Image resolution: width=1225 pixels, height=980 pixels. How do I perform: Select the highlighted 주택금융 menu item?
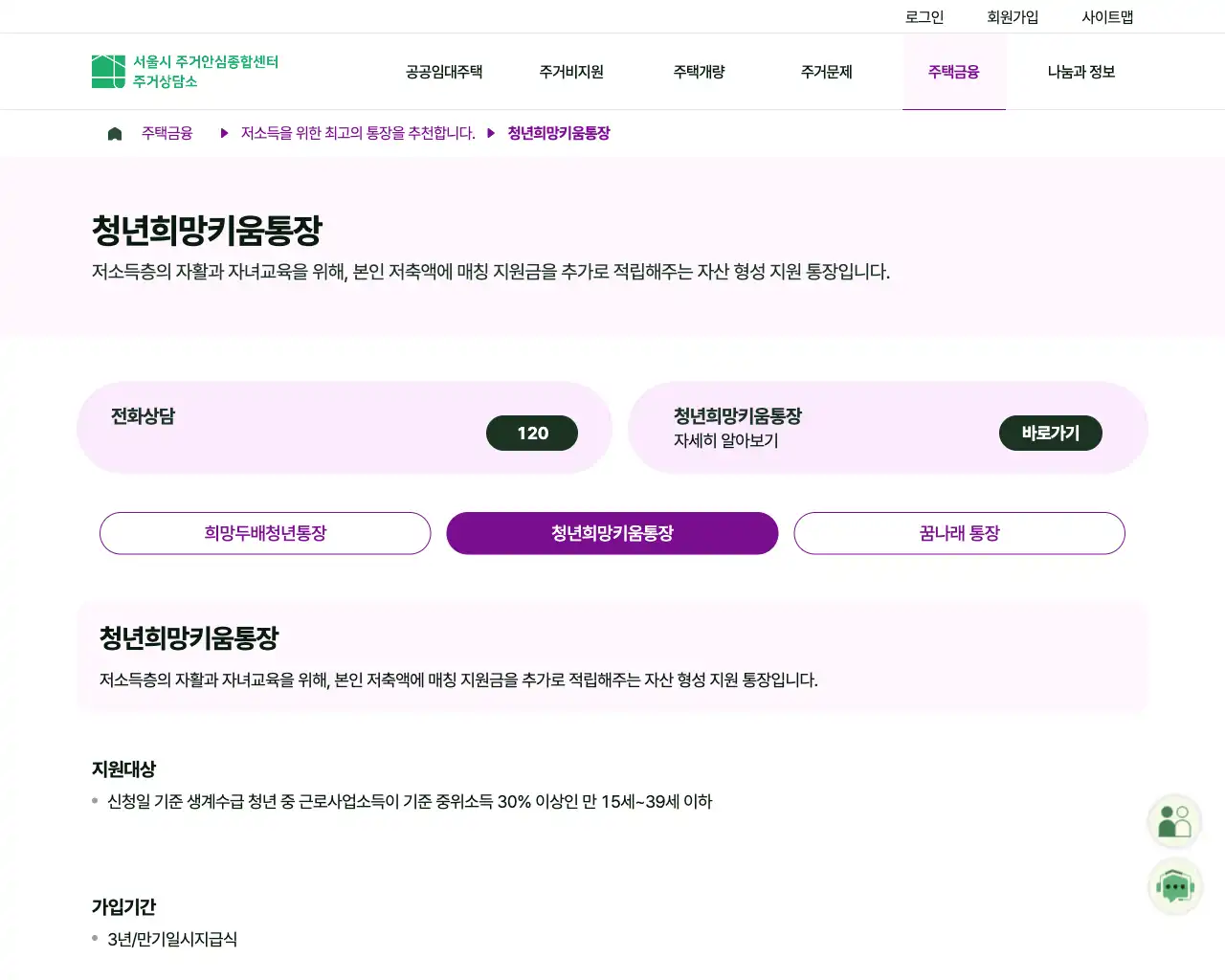coord(954,72)
